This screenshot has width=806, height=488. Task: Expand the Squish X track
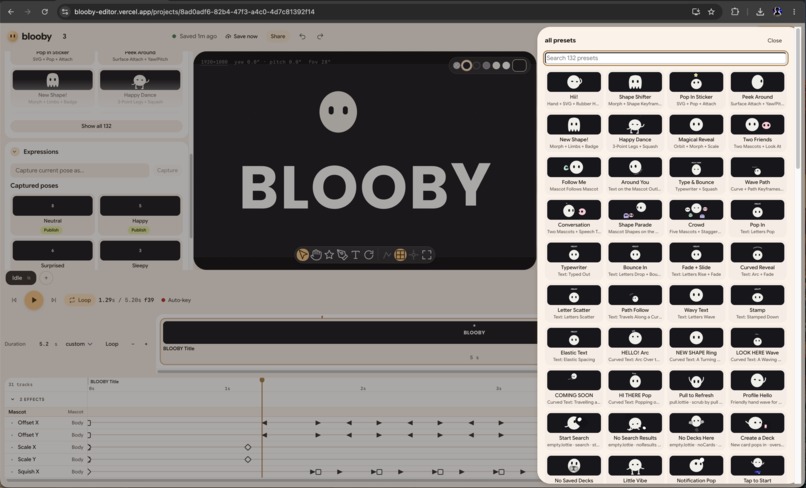[x=12, y=472]
